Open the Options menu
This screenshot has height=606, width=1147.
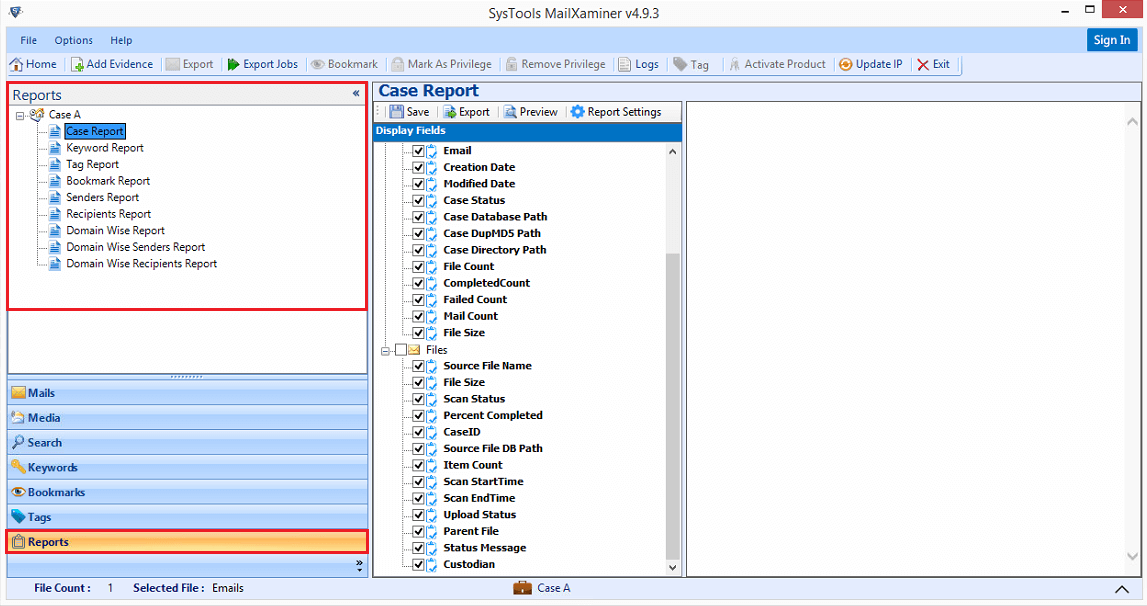tap(73, 40)
